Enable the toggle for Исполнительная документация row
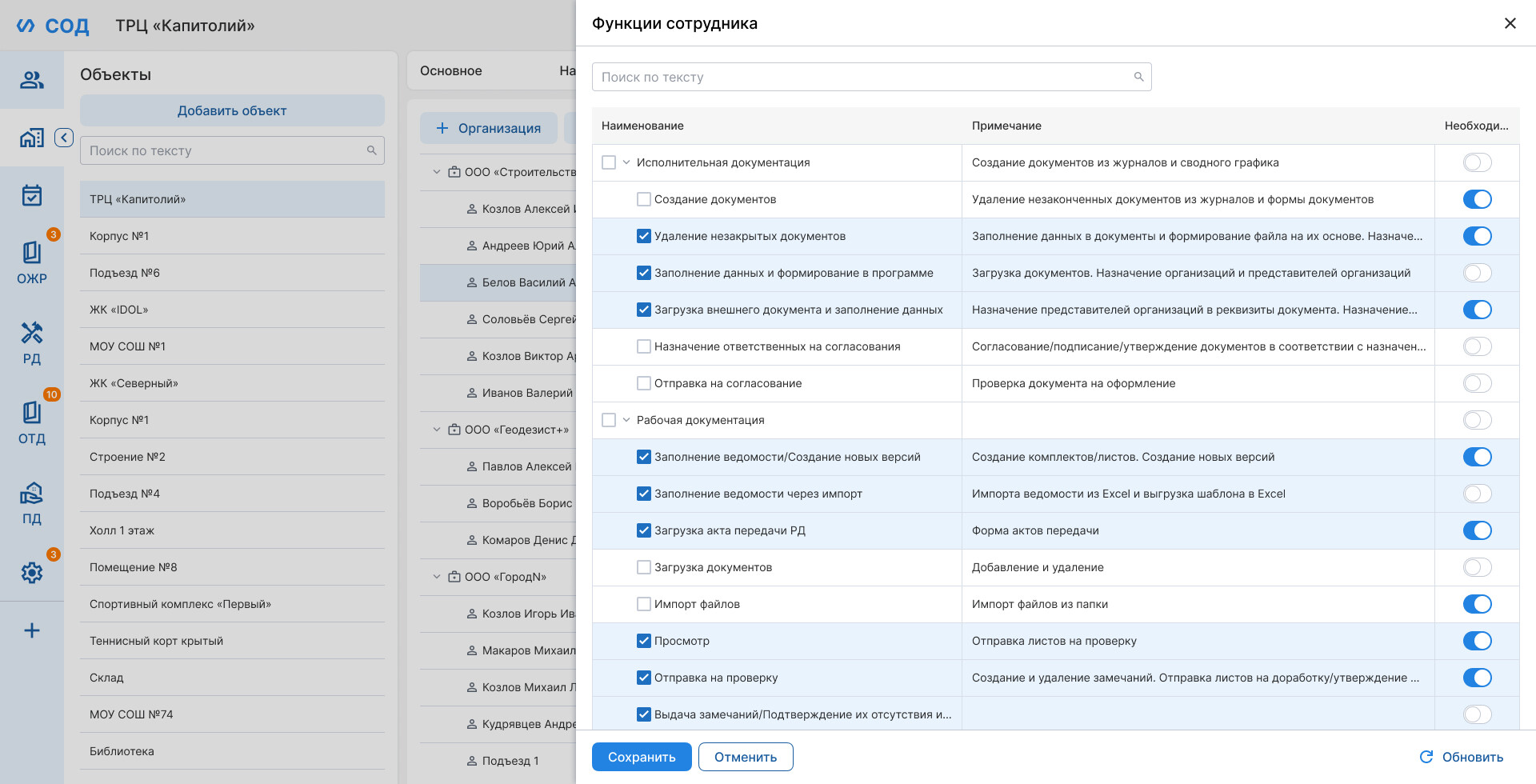This screenshot has width=1536, height=784. [x=1477, y=162]
